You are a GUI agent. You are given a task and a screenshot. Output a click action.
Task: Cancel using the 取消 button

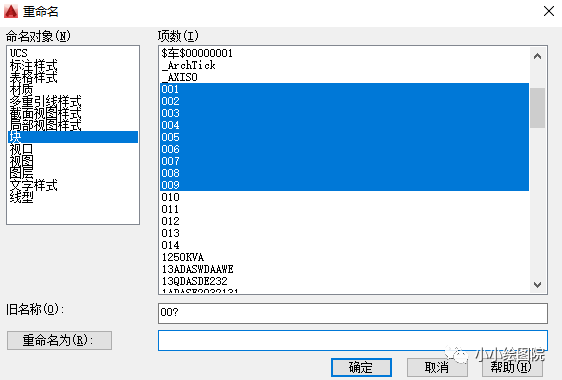point(437,367)
